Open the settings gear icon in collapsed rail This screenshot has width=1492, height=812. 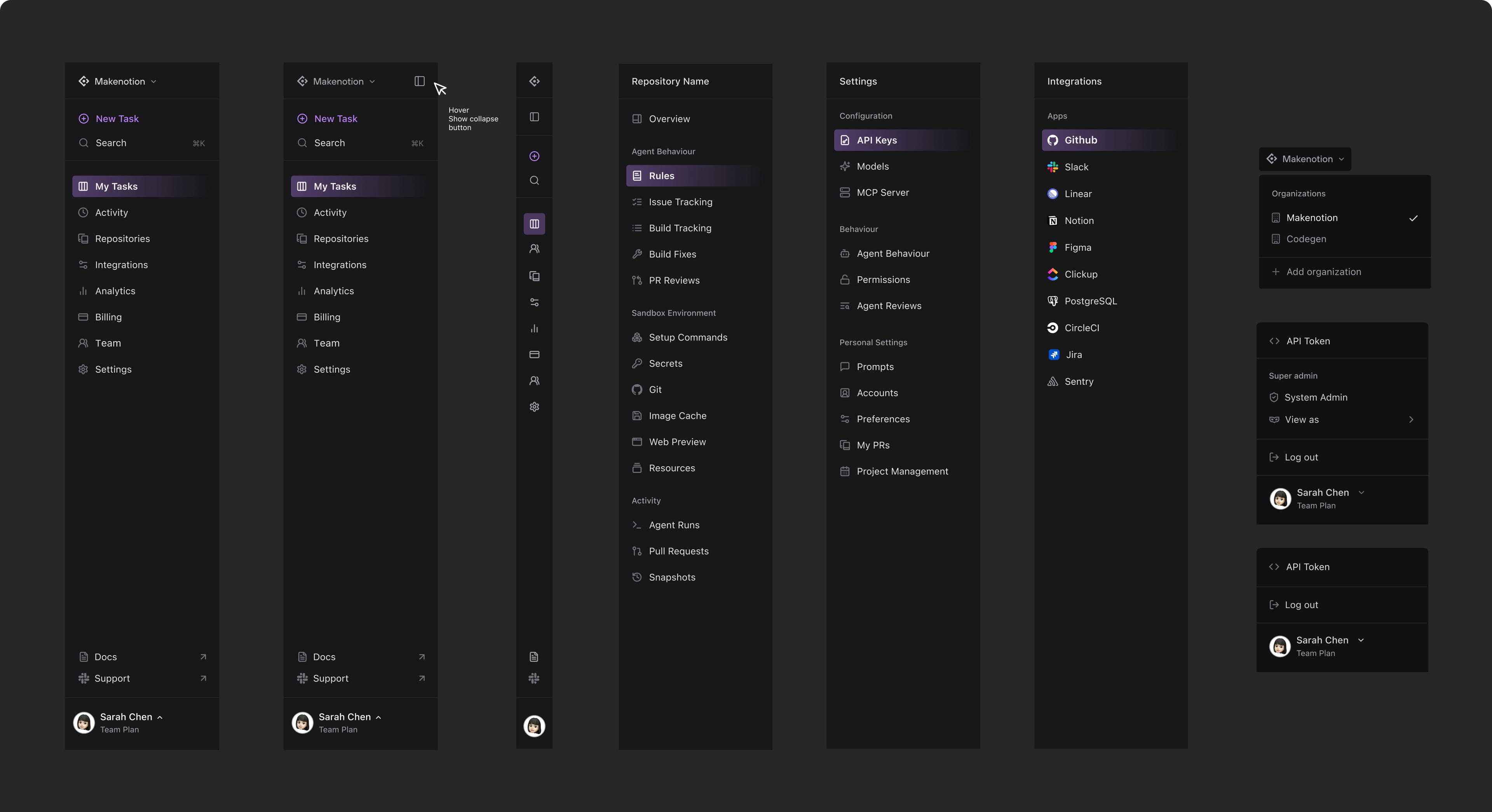click(x=534, y=407)
